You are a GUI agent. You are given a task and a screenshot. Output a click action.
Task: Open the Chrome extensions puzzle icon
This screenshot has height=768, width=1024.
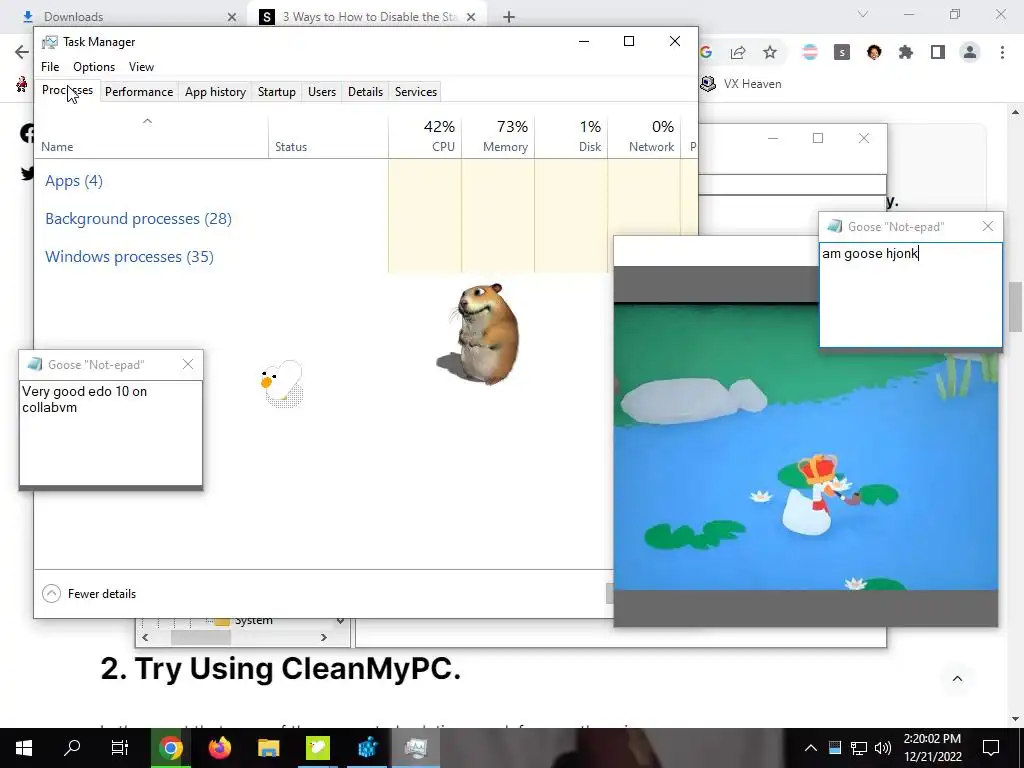(906, 52)
